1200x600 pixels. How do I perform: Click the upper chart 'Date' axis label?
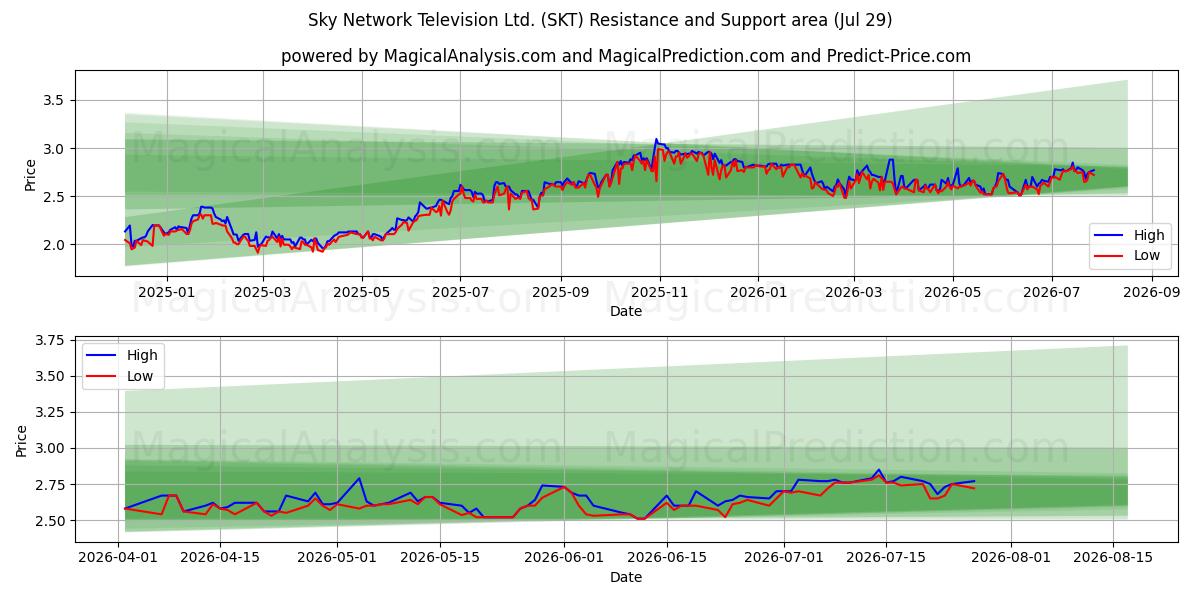point(626,311)
